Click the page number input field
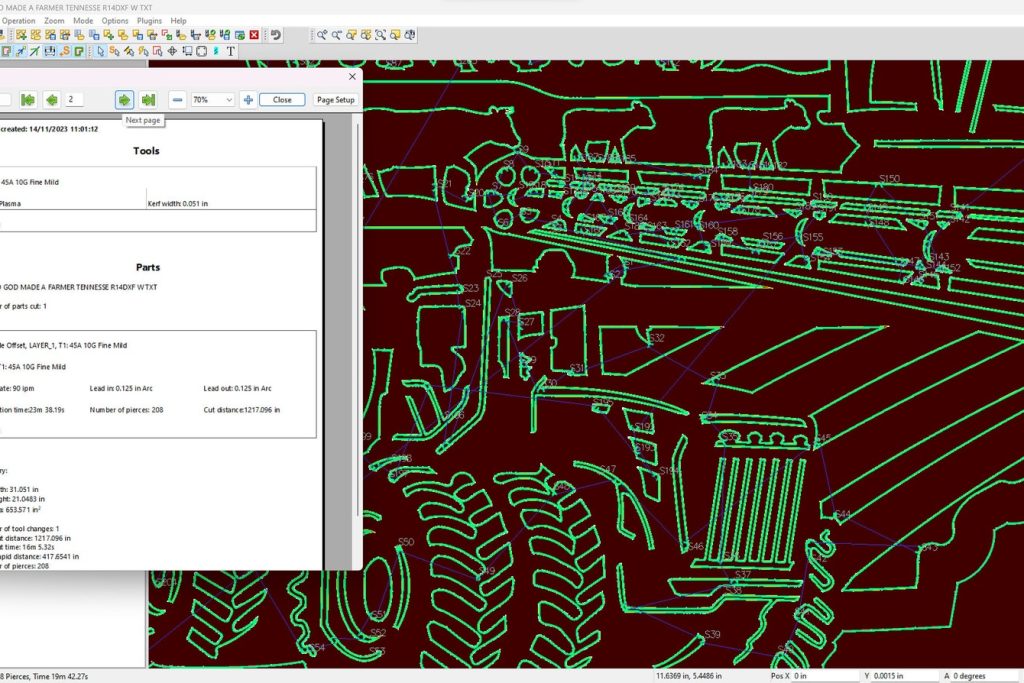Screen dimensions: 1024x683 tap(76, 100)
